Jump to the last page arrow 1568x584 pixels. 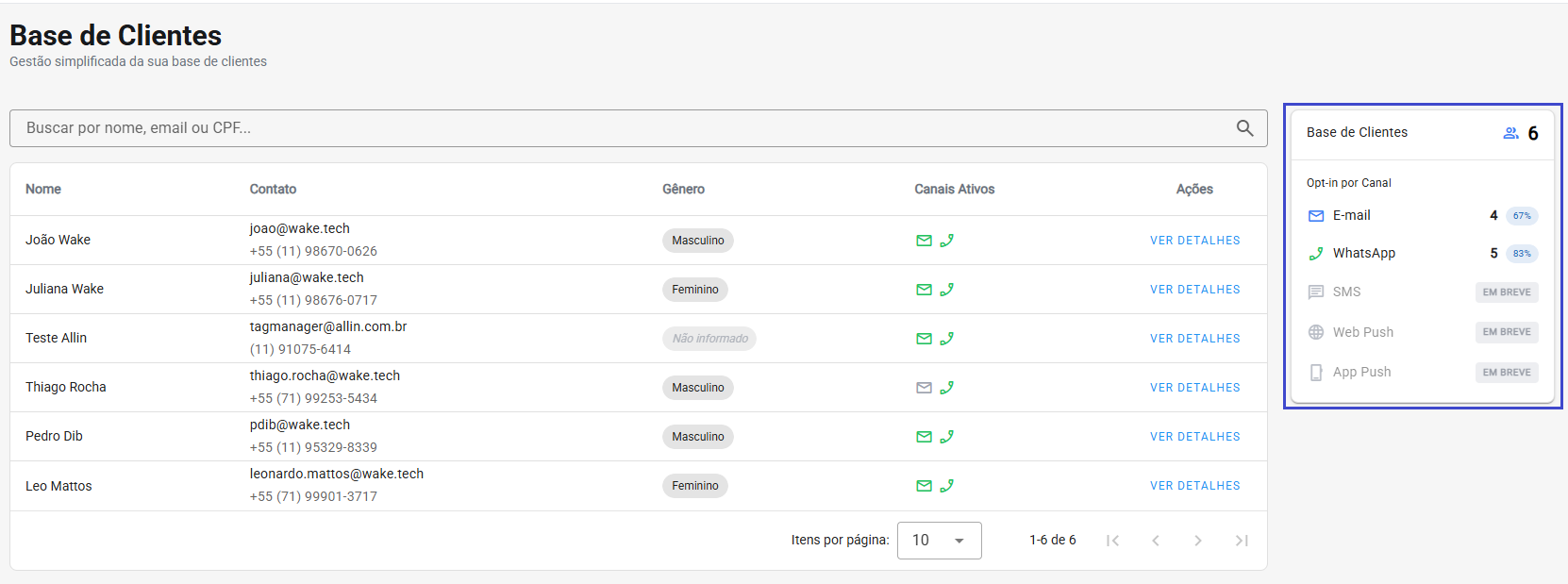pos(1242,541)
